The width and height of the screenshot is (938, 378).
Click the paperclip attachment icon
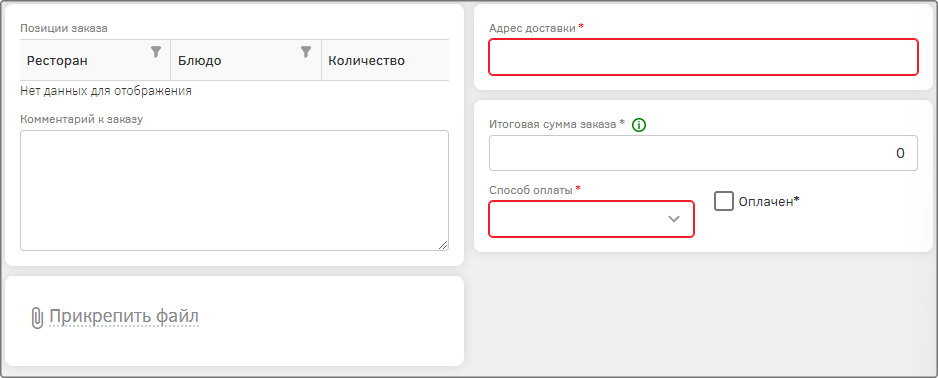point(37,318)
